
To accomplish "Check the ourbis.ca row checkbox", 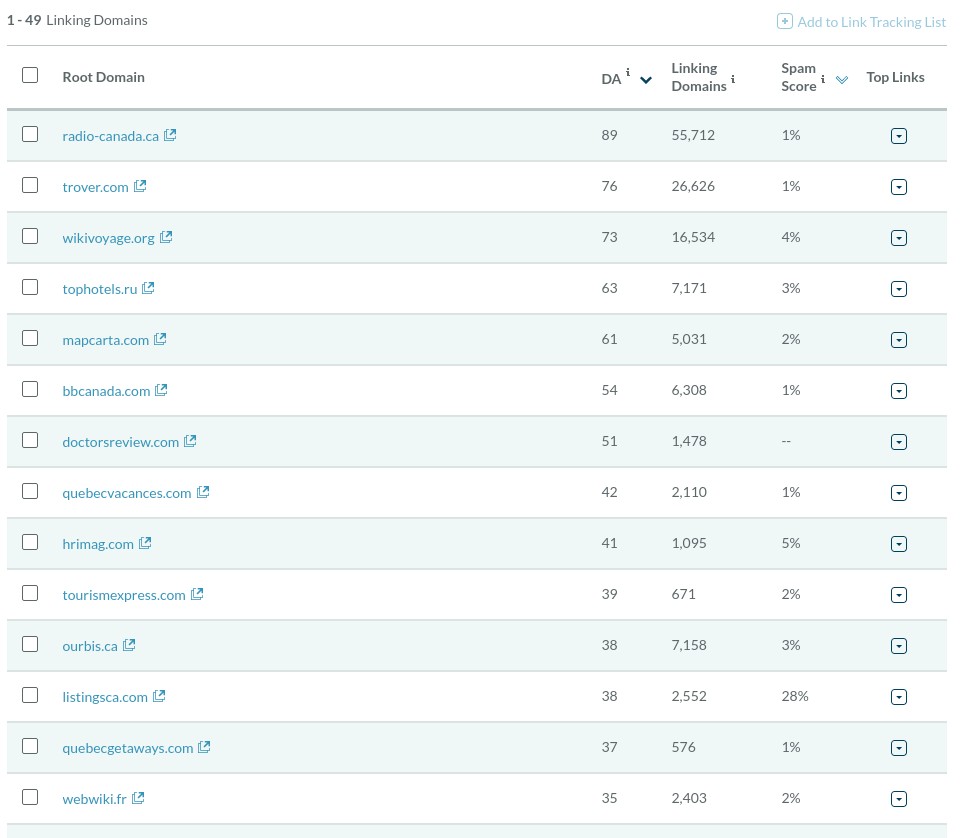I will click(x=30, y=644).
